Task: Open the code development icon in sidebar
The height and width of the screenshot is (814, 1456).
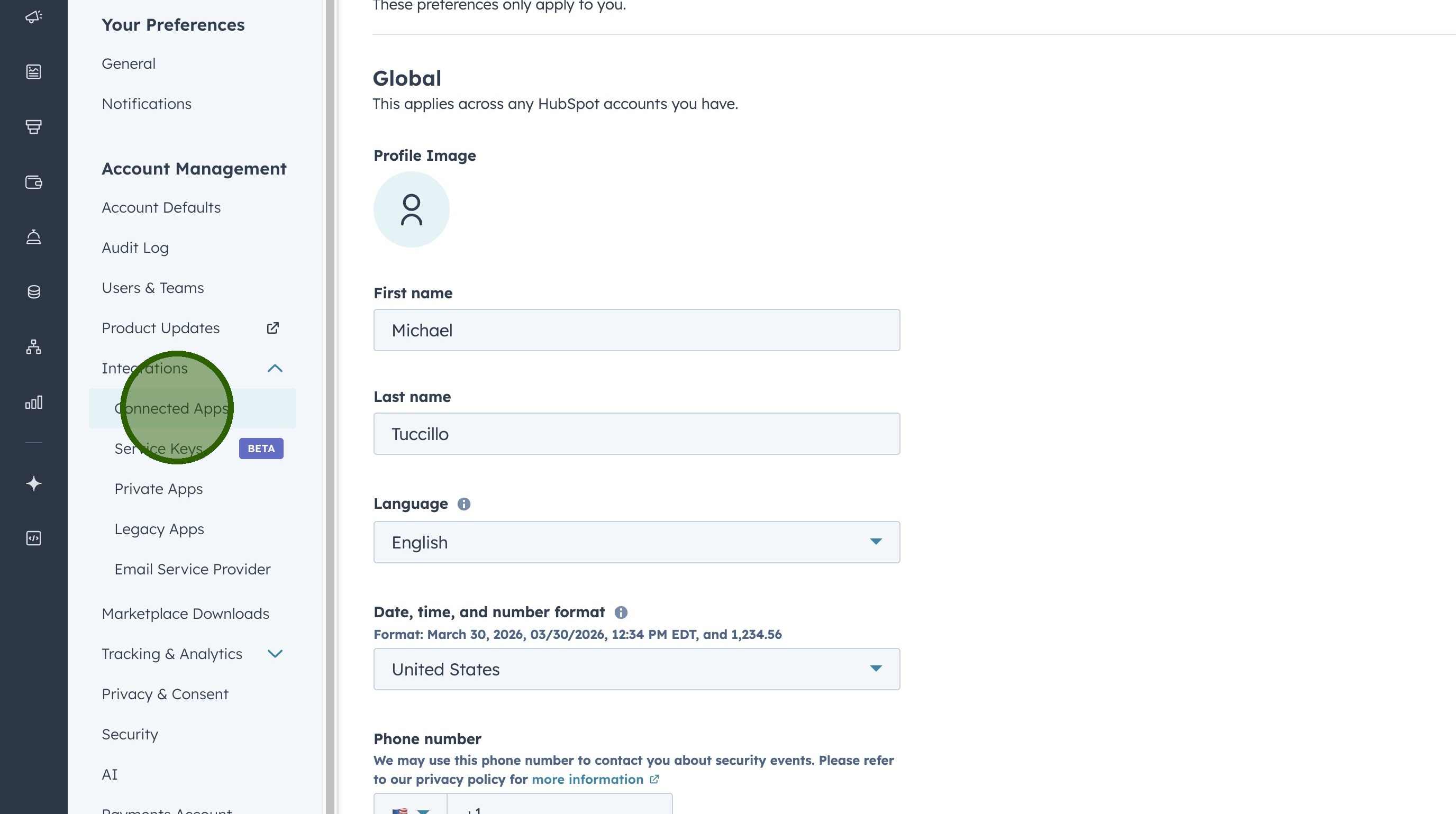Action: point(33,538)
